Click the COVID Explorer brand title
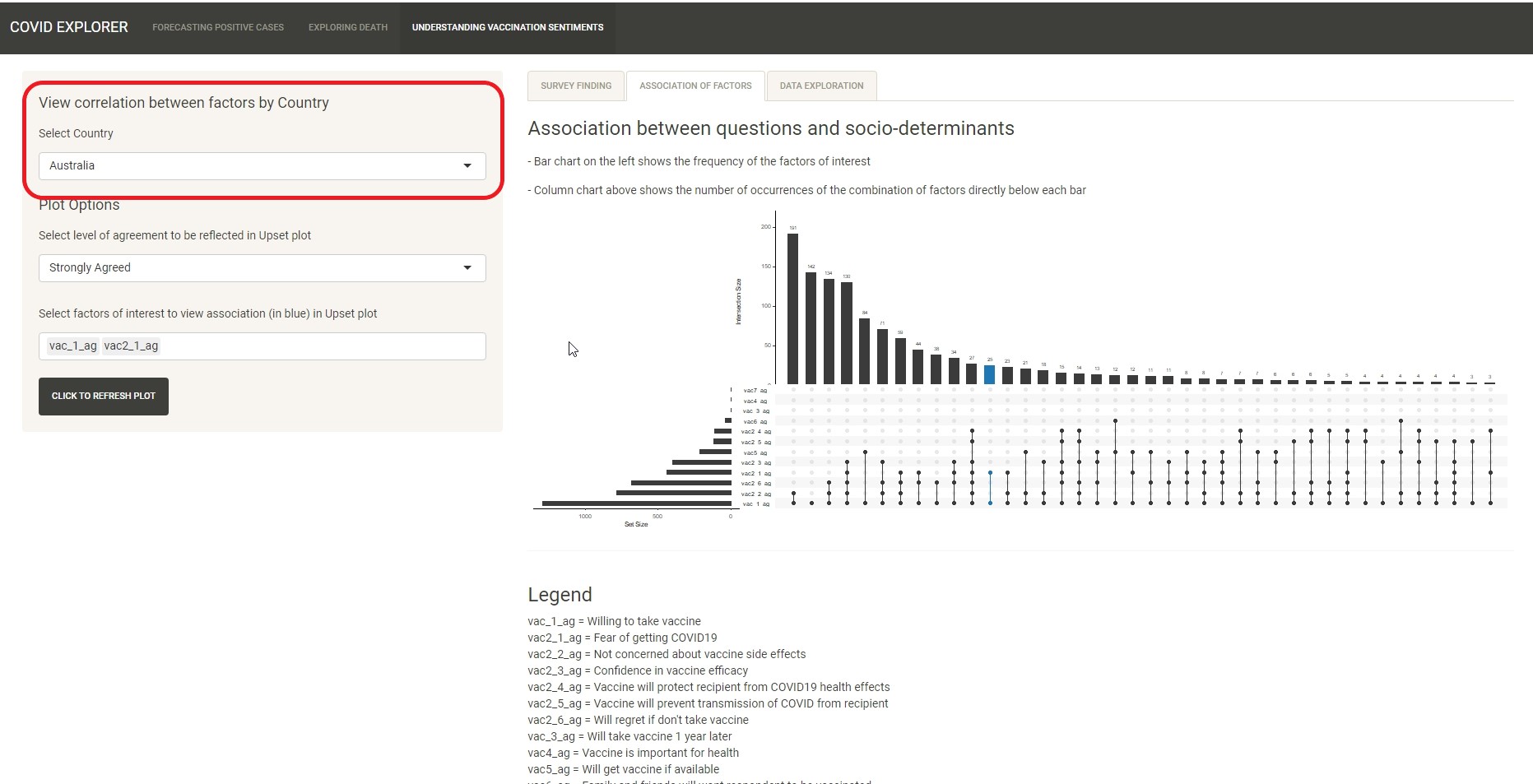The image size is (1533, 784). point(69,27)
